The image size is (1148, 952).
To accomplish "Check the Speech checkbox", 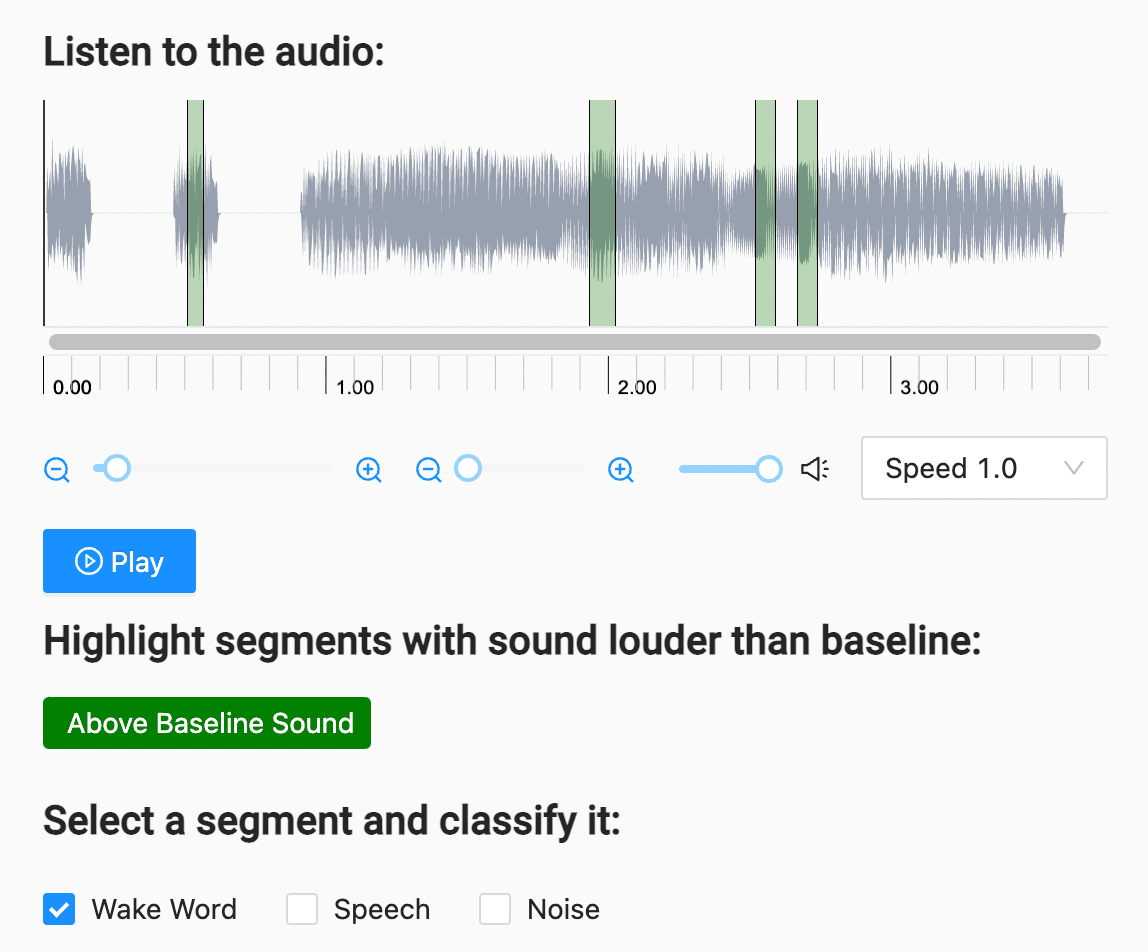I will tap(302, 909).
